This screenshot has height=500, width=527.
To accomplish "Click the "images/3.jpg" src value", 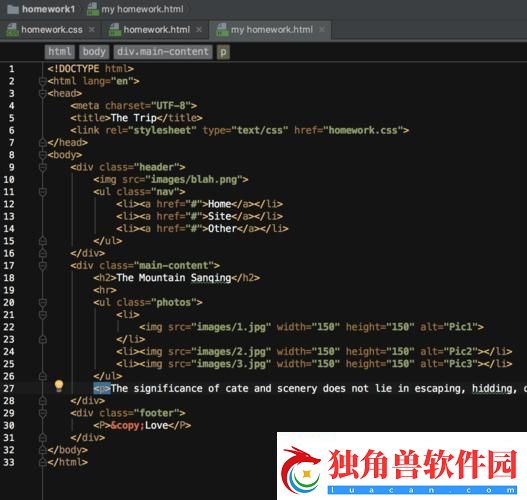I will 231,364.
